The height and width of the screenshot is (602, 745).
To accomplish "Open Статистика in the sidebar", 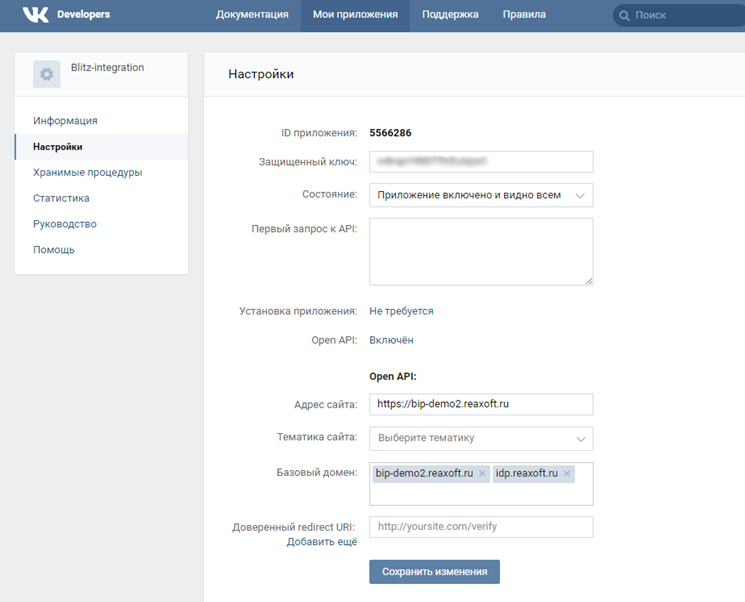I will (x=61, y=198).
